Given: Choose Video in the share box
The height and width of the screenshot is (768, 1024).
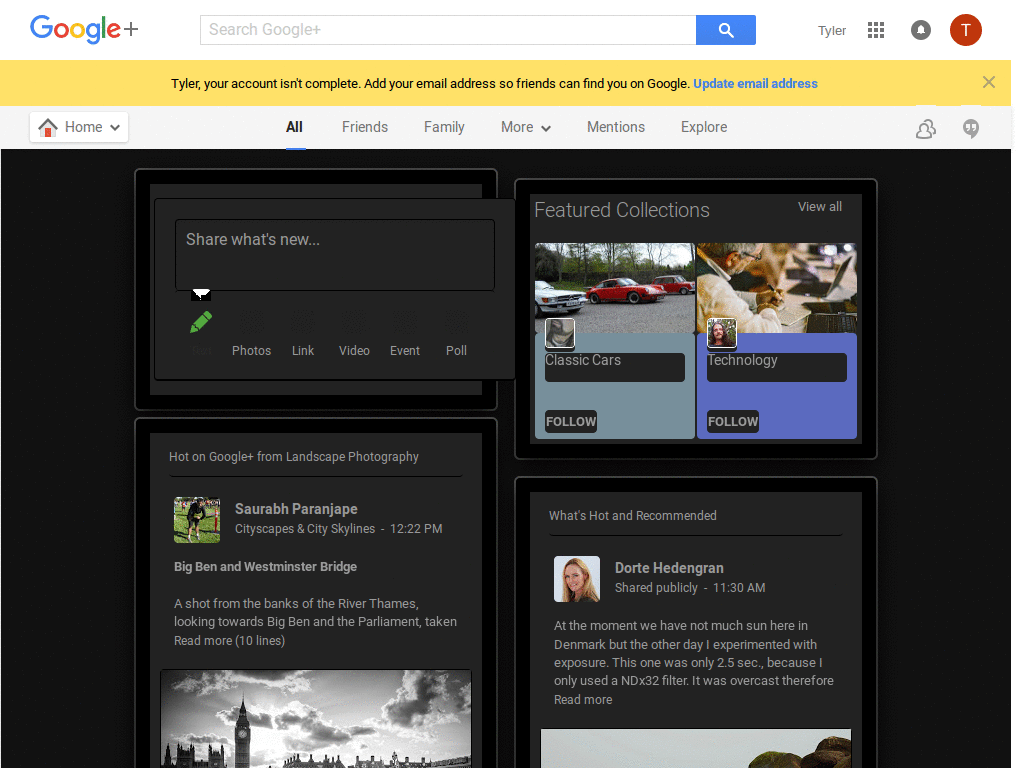Looking at the screenshot, I should (354, 351).
